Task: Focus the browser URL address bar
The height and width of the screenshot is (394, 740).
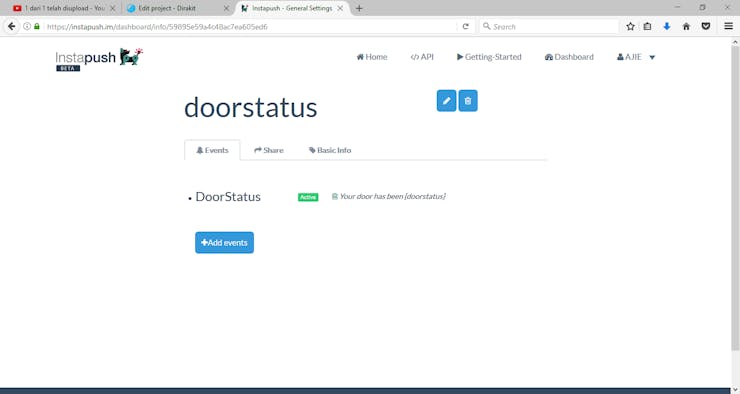Action: (x=250, y=26)
